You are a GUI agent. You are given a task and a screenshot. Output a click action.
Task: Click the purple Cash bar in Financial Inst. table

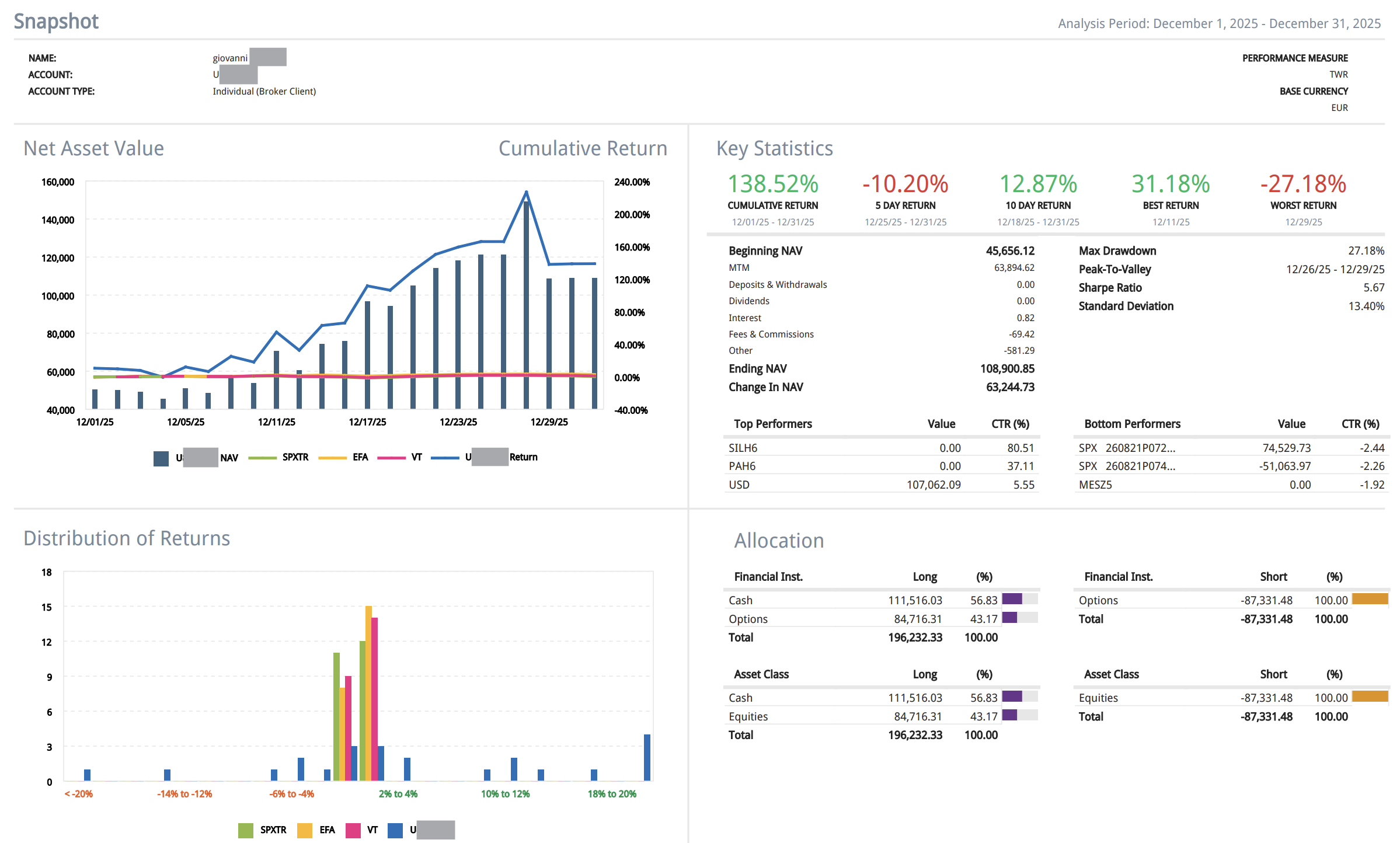click(1012, 599)
